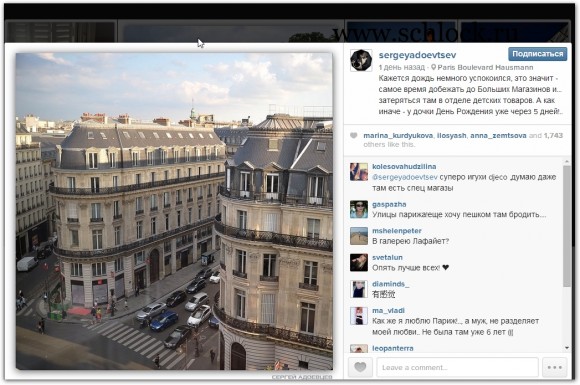Click gaspazha's comment avatar

(359, 210)
